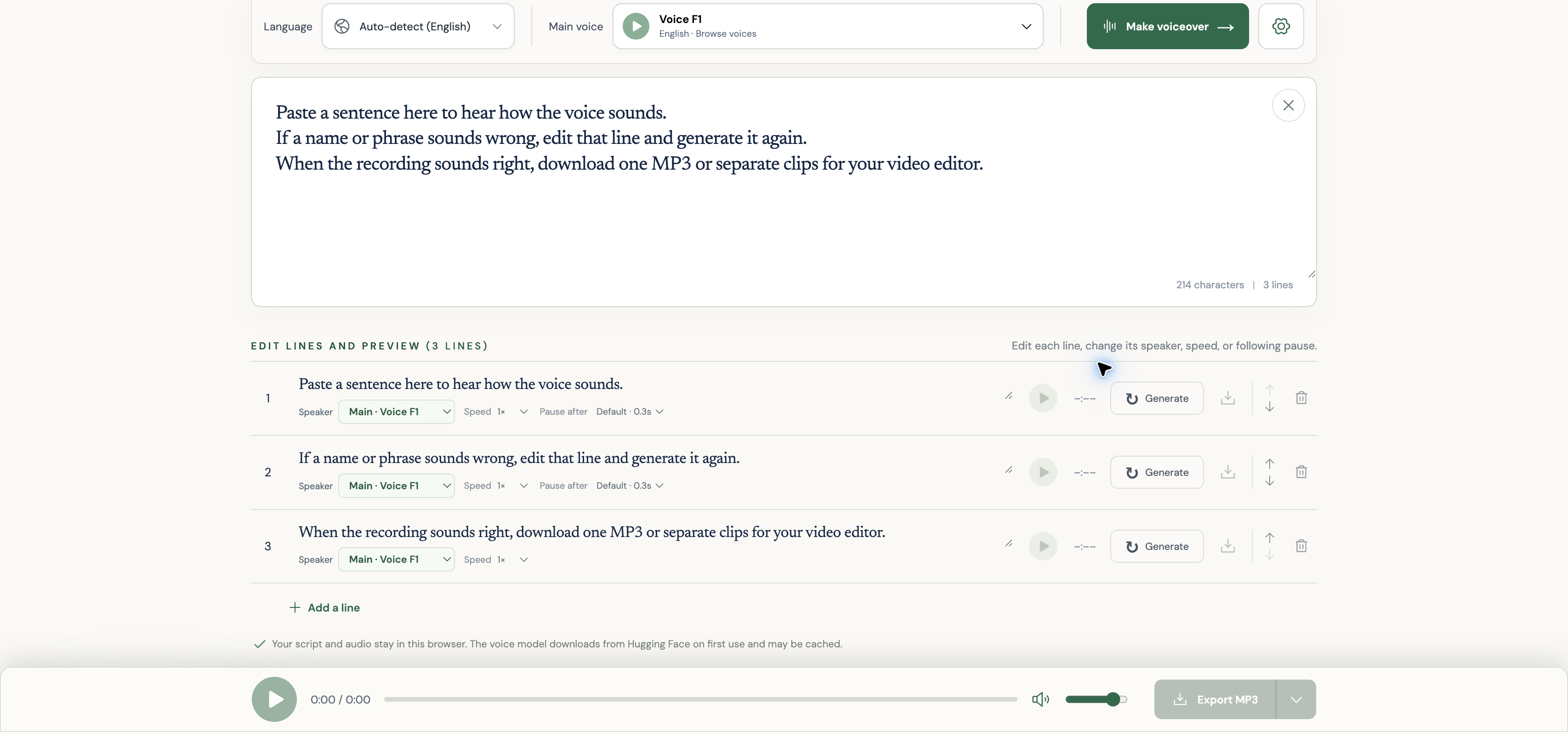This screenshot has height=732, width=1568.
Task: Open Pause after dropdown for line 1
Action: pos(630,412)
